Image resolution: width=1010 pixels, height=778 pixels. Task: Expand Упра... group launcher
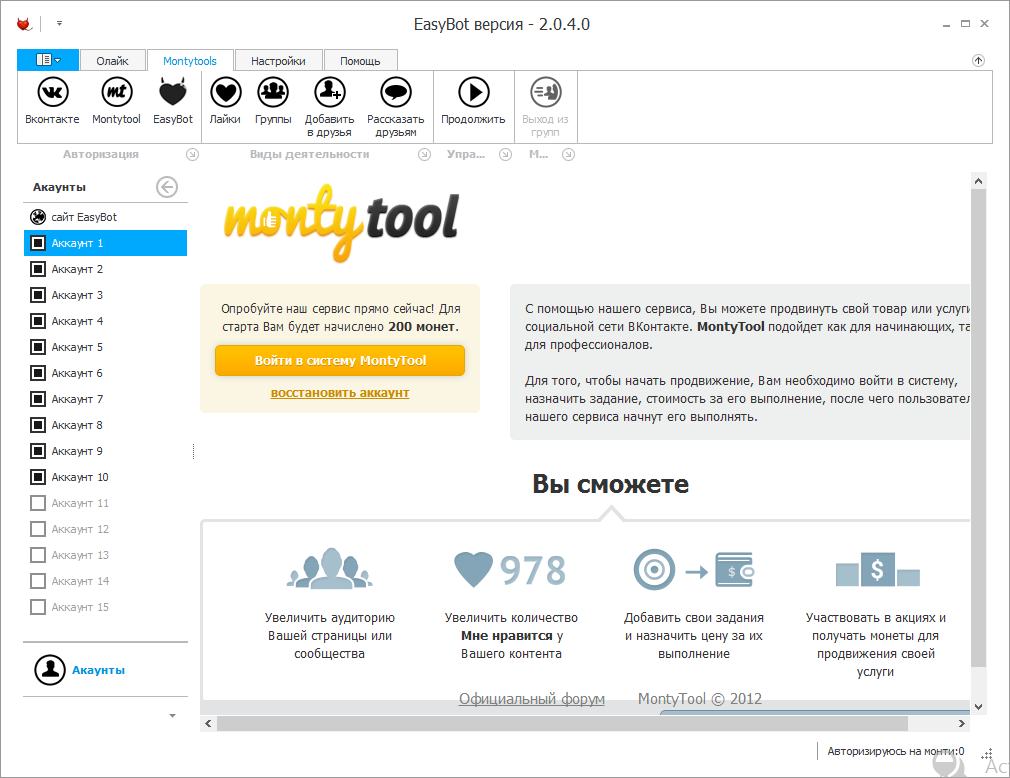pyautogui.click(x=505, y=155)
